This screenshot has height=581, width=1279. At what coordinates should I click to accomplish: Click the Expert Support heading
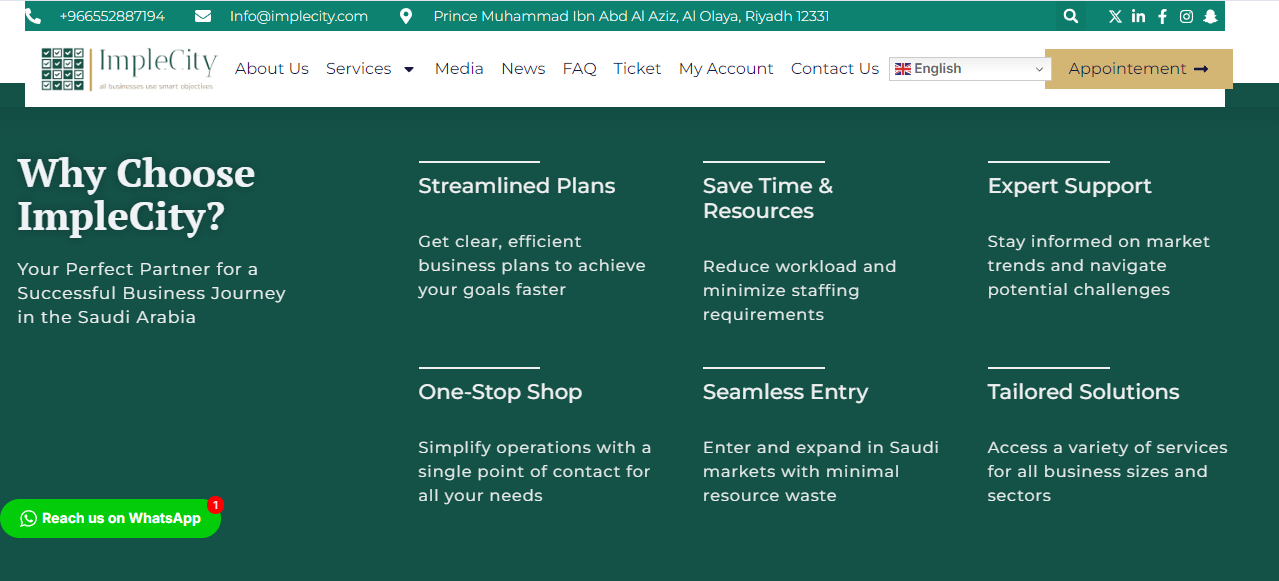tap(1069, 186)
